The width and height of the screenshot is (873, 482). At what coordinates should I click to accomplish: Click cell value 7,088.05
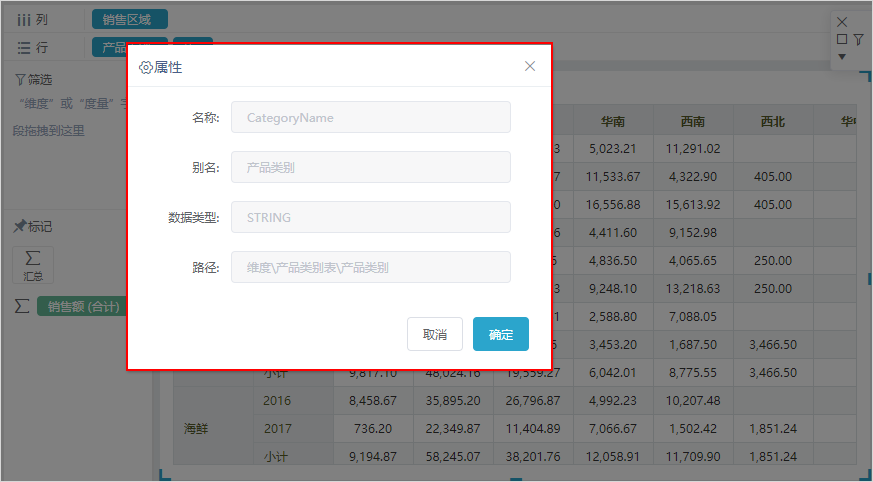693,316
